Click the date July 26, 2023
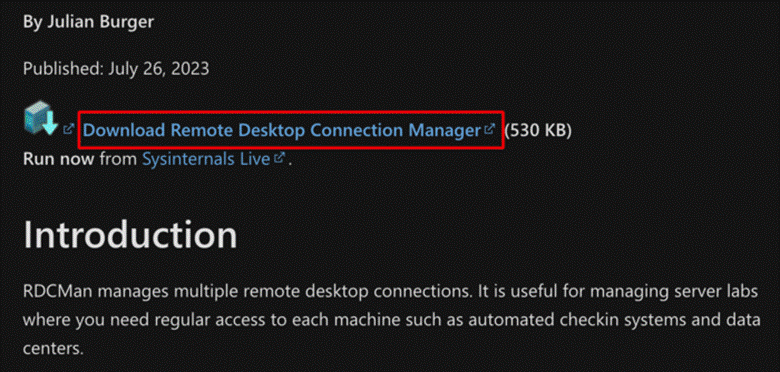Viewport: 780px width, 372px height. (158, 68)
